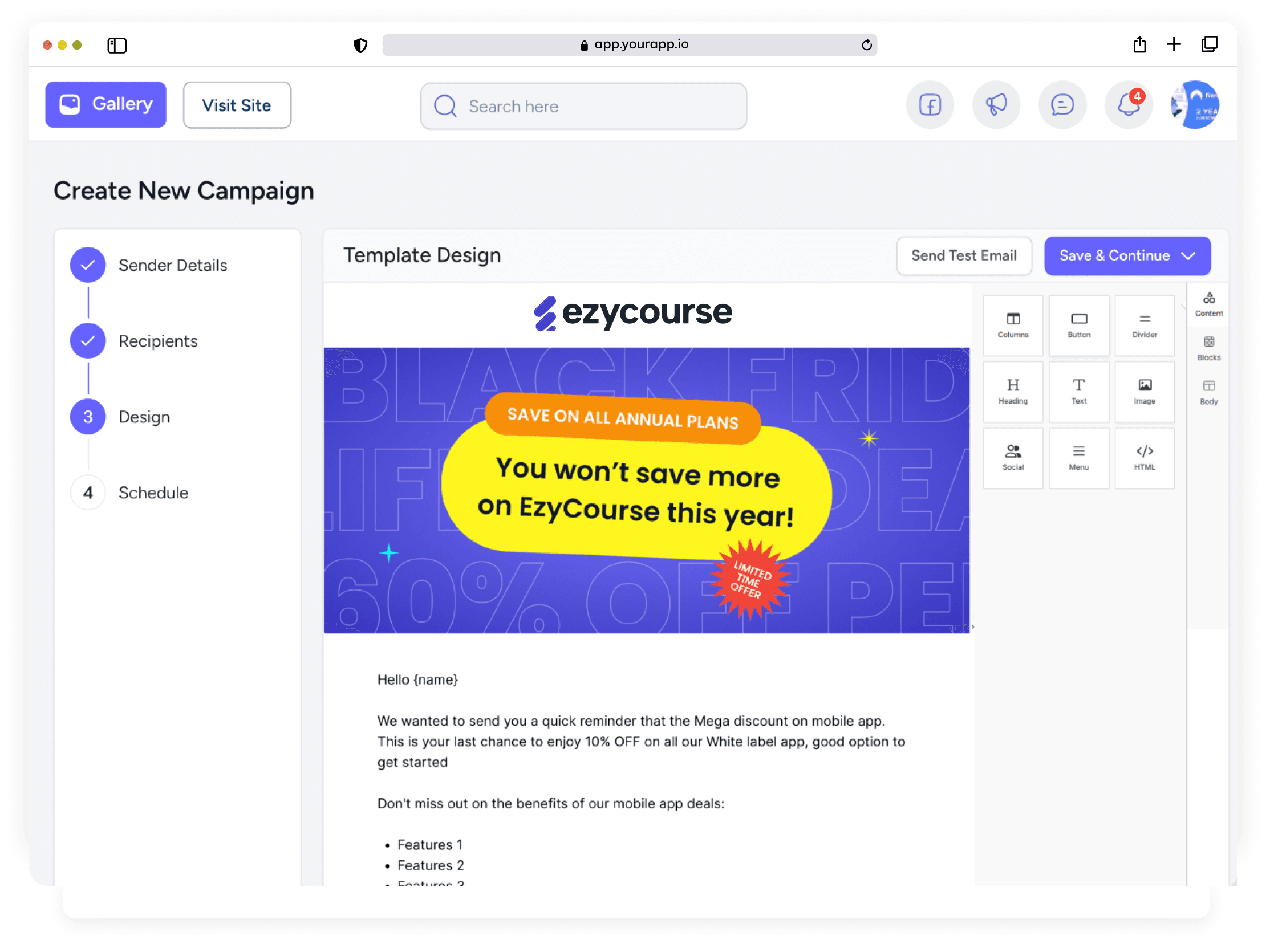
Task: Click the Features 1 bullet item
Action: point(430,845)
